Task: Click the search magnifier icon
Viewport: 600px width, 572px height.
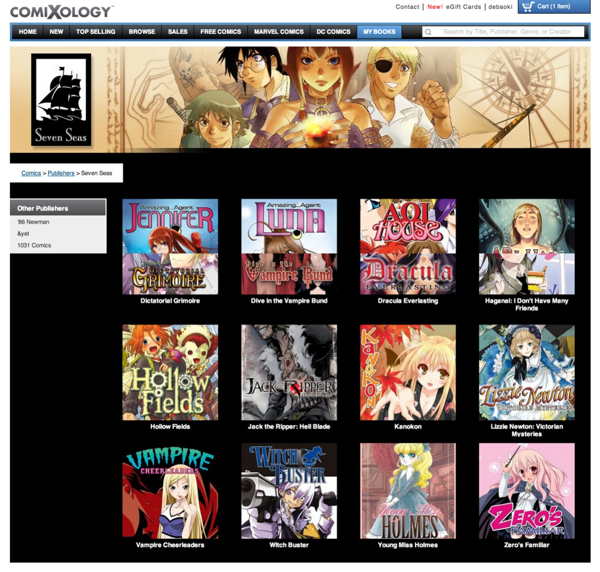Action: coord(429,32)
